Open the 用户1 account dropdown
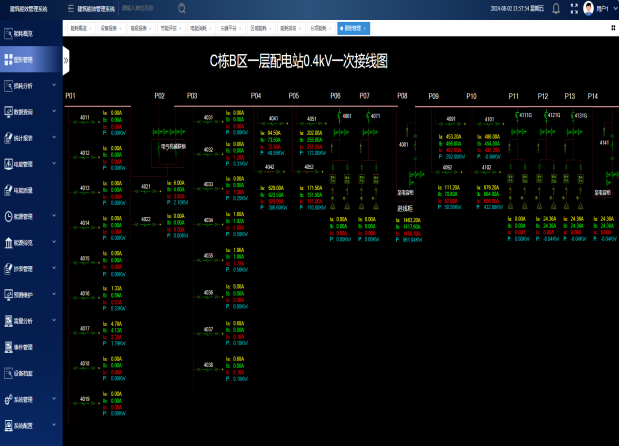The height and width of the screenshot is (446, 619). click(x=603, y=8)
